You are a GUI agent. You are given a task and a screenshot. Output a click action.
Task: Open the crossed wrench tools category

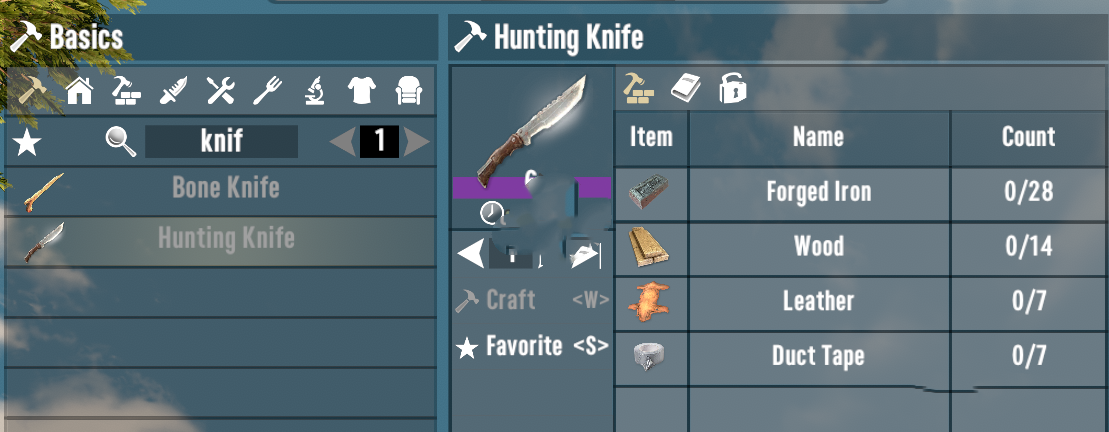click(220, 91)
